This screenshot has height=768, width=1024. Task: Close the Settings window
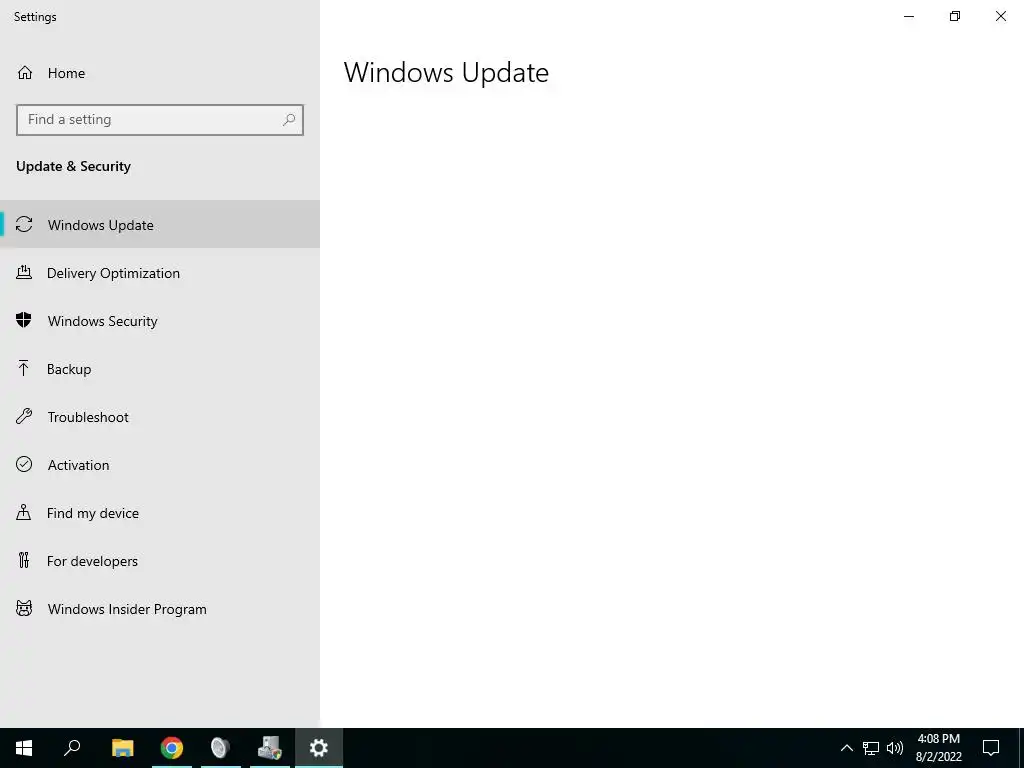[1000, 16]
